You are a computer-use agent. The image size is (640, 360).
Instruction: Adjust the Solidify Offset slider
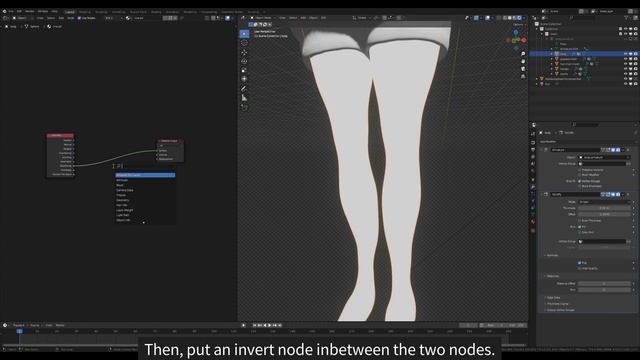(x=604, y=214)
